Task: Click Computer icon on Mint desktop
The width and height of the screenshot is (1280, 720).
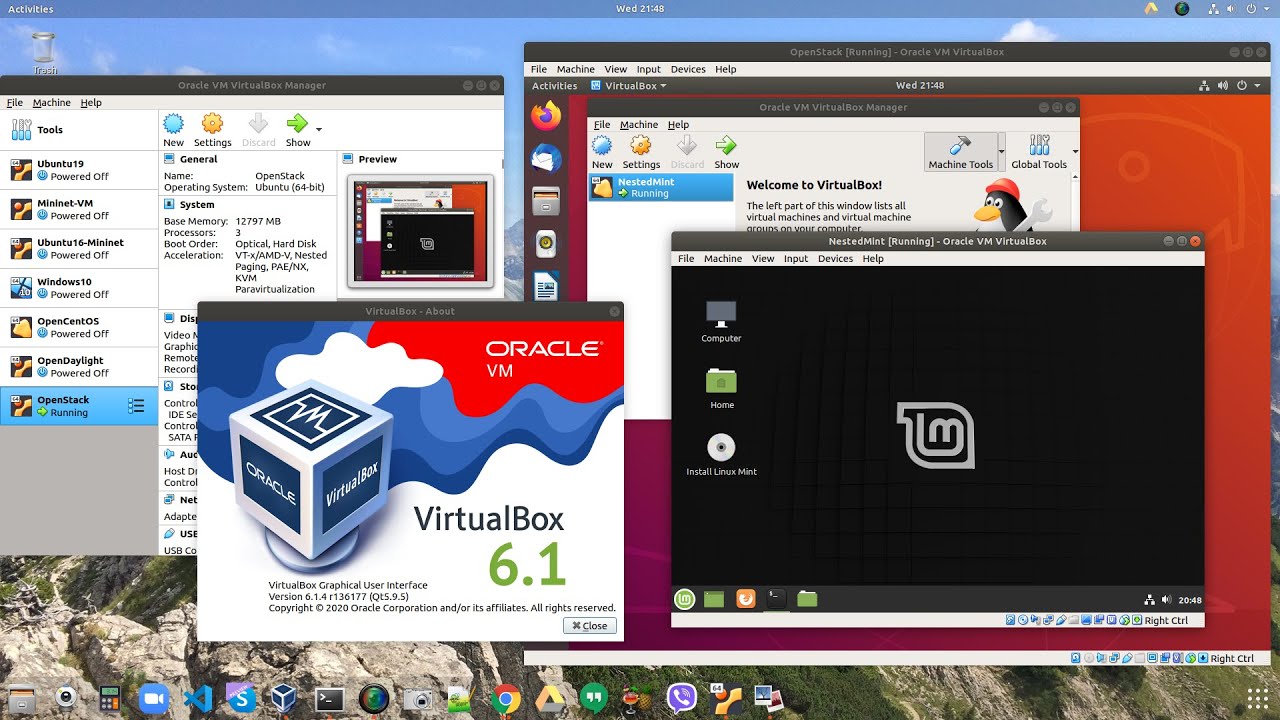Action: coord(721,322)
